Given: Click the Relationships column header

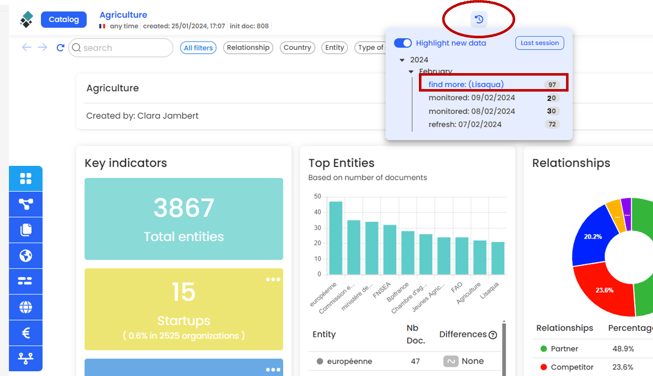Looking at the screenshot, I should tap(565, 328).
